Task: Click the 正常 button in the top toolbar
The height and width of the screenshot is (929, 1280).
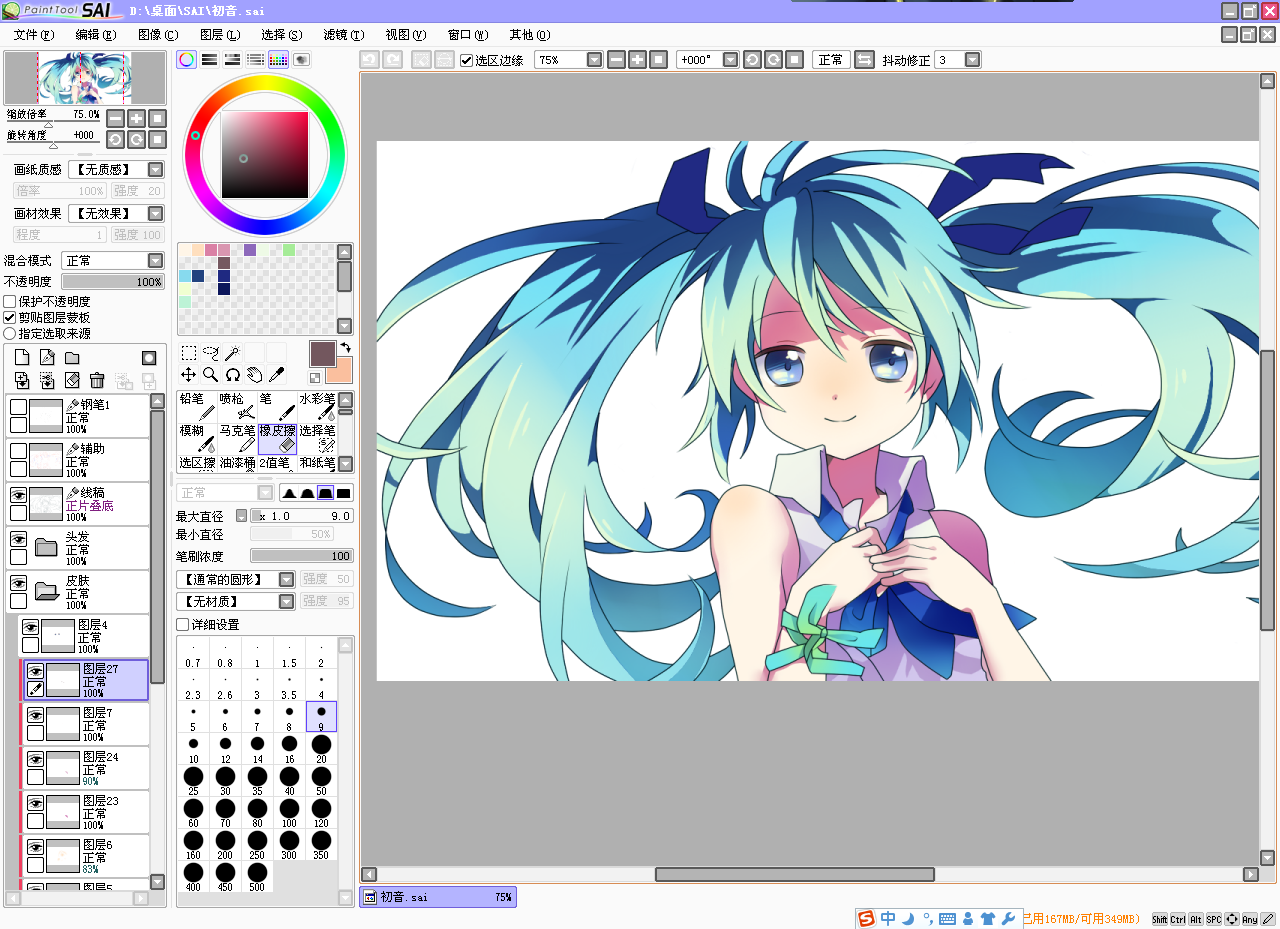Action: pyautogui.click(x=831, y=60)
